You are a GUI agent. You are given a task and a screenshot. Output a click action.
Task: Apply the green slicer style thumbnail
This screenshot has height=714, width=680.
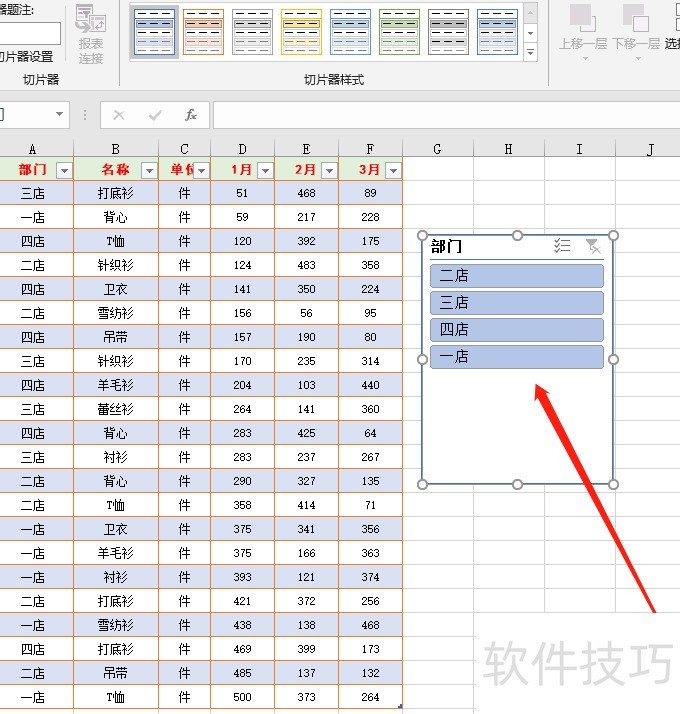coord(399,32)
